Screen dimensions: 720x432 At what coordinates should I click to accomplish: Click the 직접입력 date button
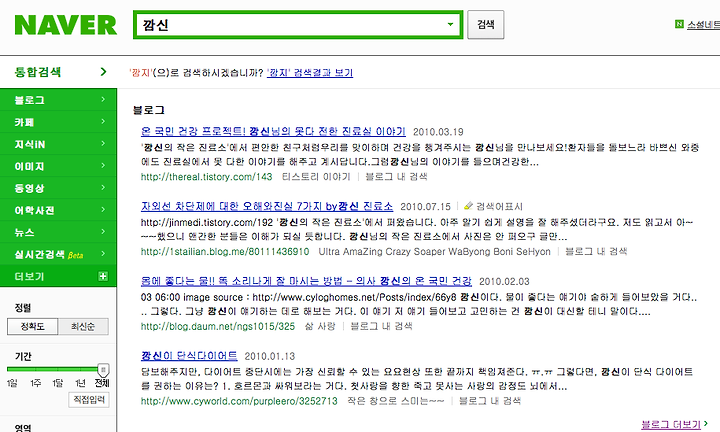click(x=89, y=400)
